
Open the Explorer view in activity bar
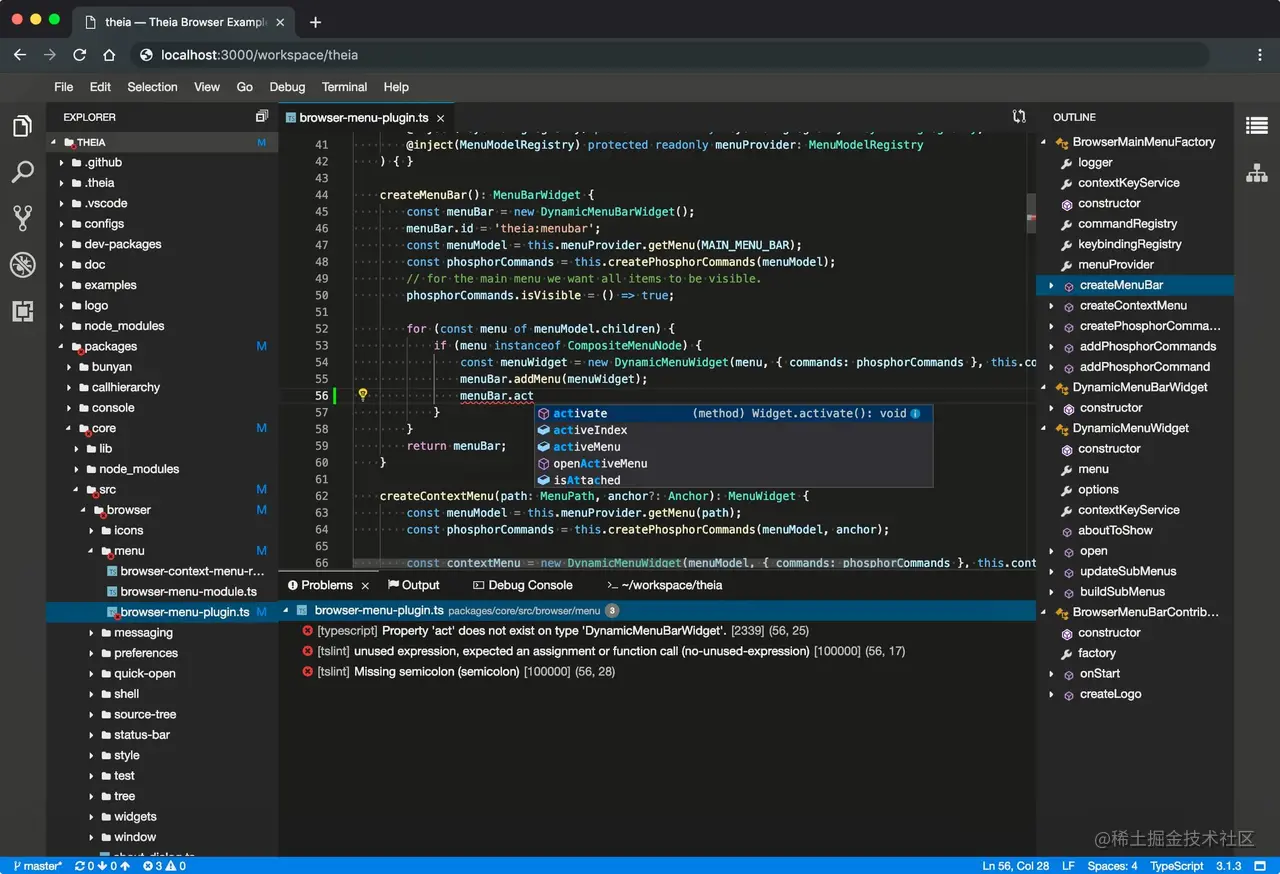pos(22,126)
